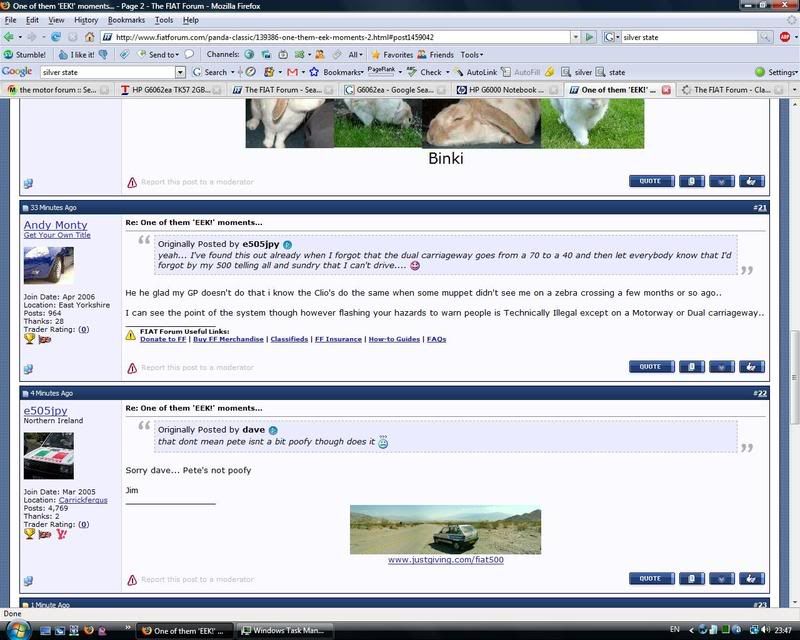Switch to 'the motor forum' tab
Viewport: 800px width, 640px height.
point(57,90)
